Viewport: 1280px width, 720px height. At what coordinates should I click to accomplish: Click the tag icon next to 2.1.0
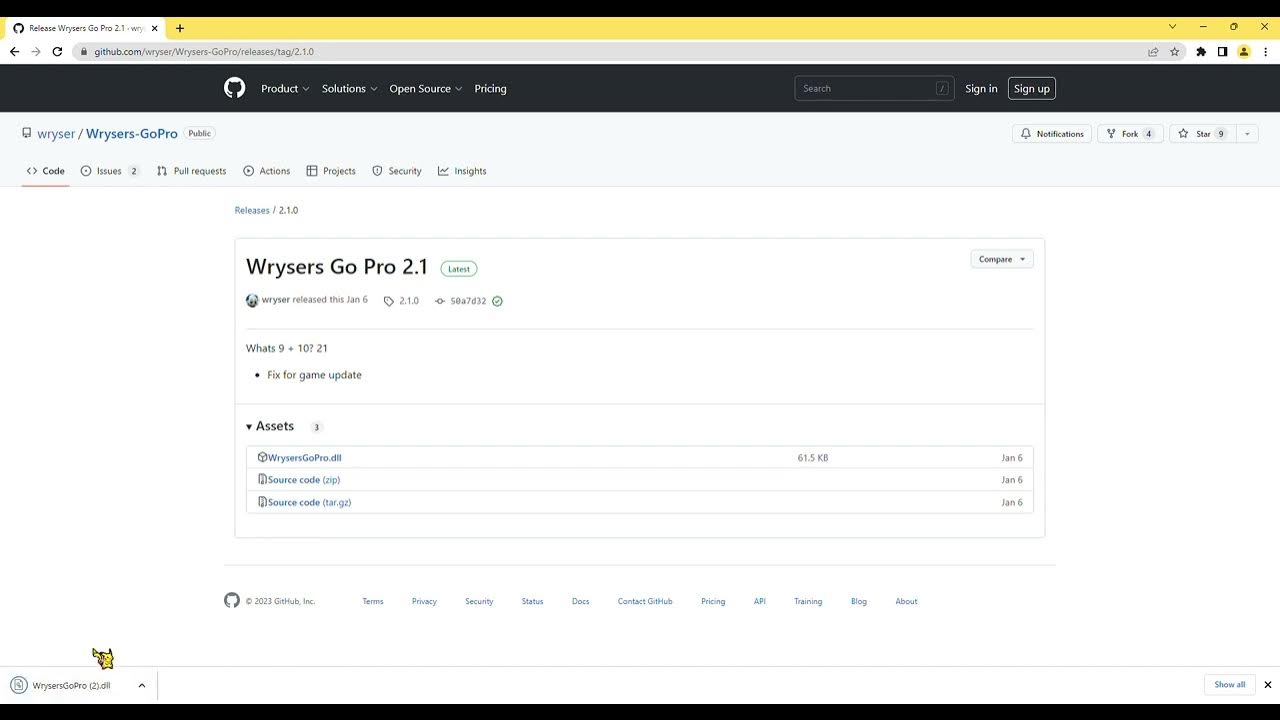coord(389,301)
